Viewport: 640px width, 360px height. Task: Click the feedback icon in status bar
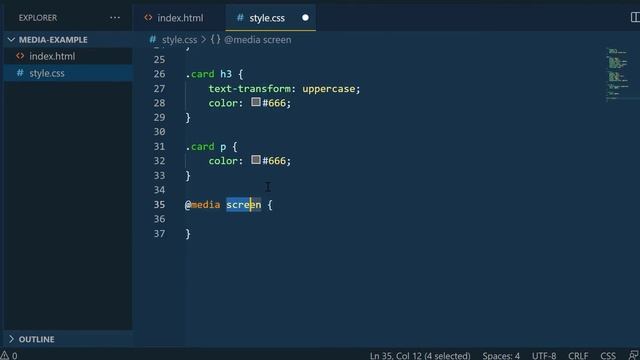click(x=634, y=355)
